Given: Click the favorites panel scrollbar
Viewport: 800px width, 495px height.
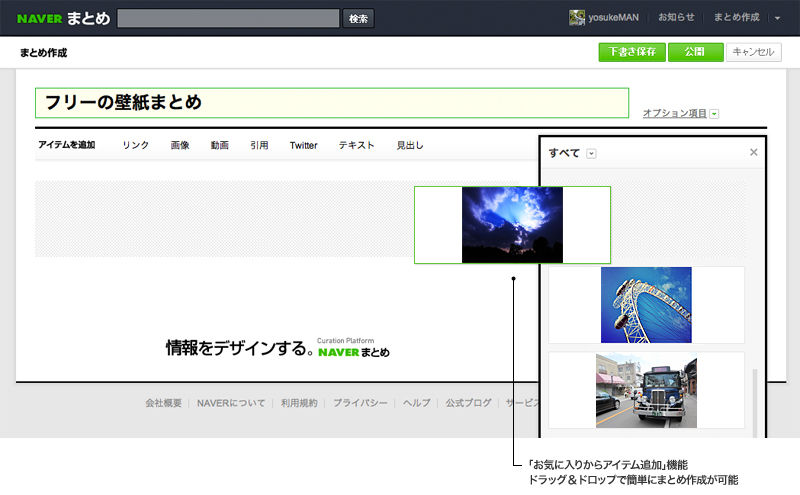Looking at the screenshot, I should tap(755, 402).
